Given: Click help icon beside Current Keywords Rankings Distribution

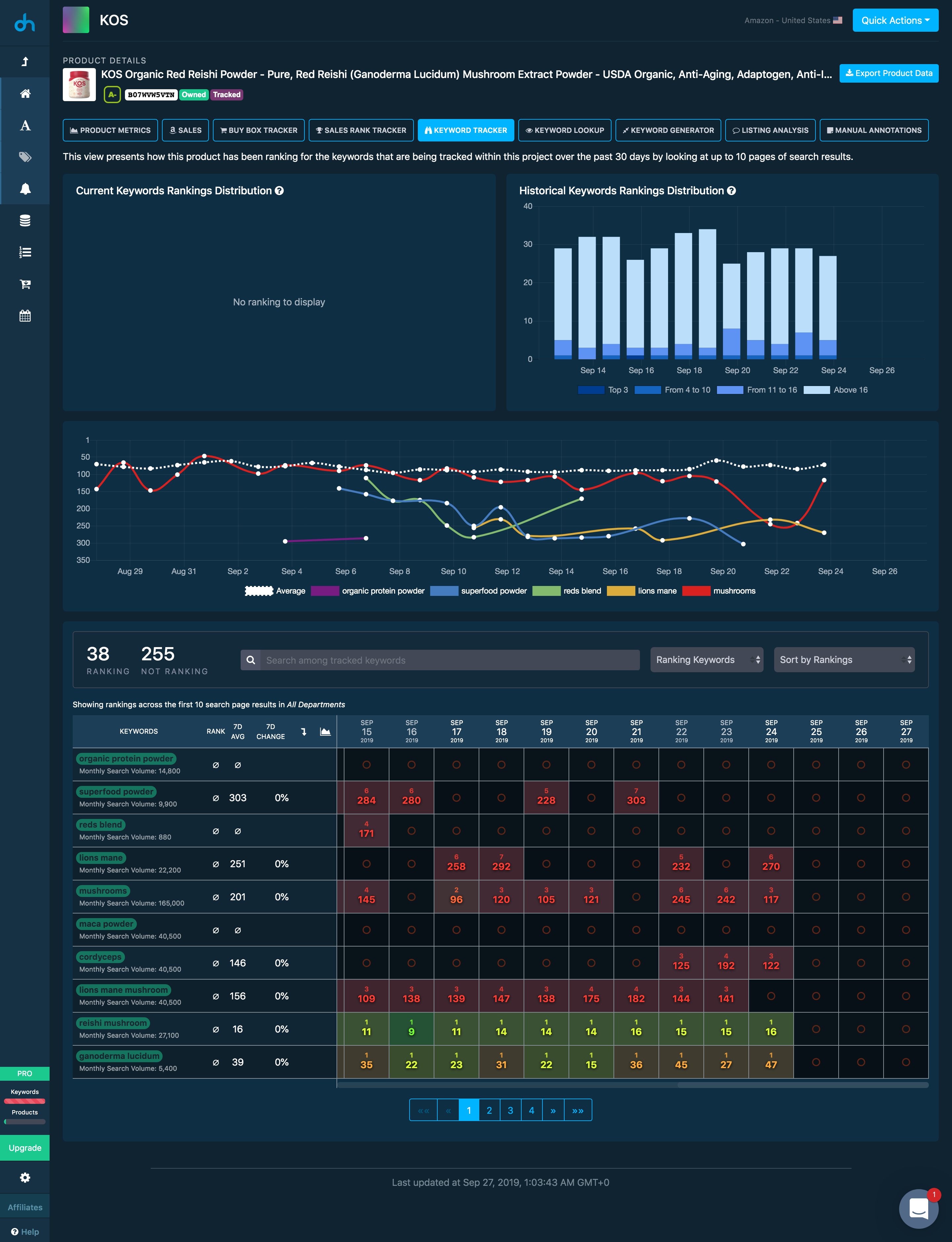Looking at the screenshot, I should [x=279, y=191].
